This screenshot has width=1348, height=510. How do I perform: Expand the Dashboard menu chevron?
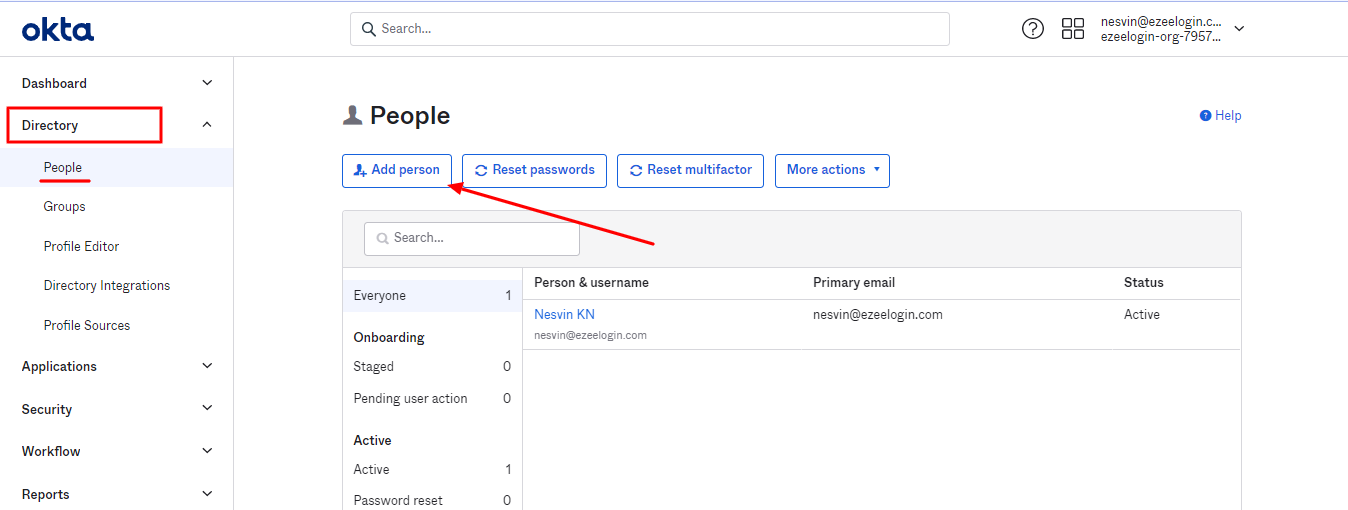(207, 83)
